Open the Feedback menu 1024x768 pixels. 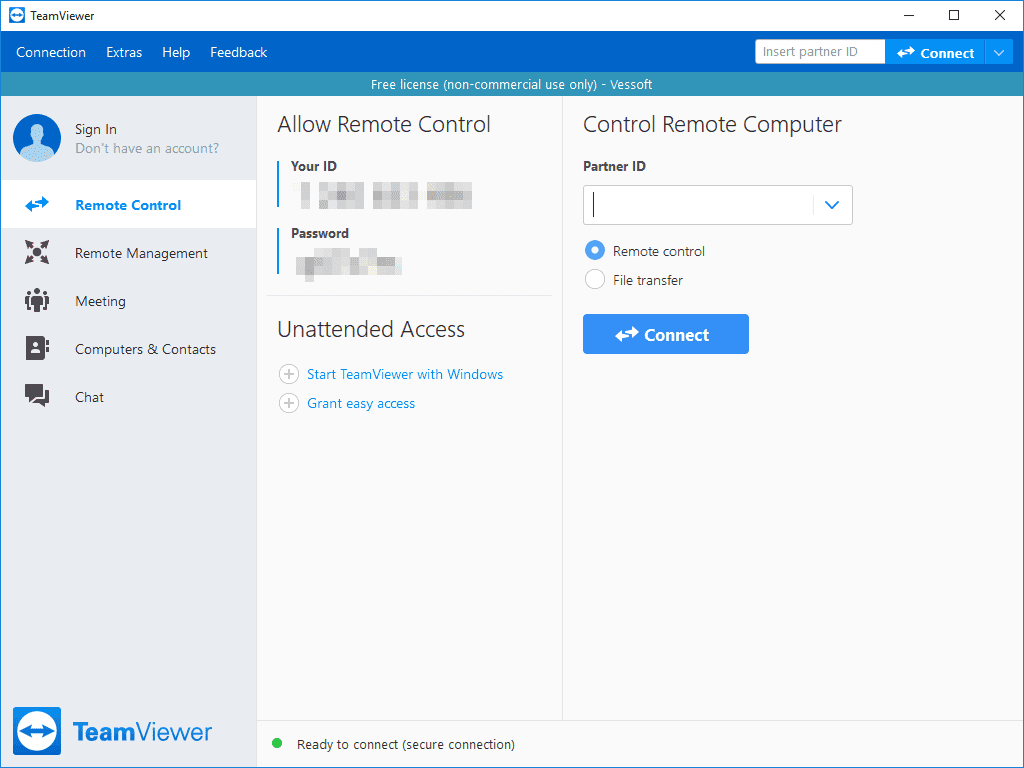click(238, 52)
